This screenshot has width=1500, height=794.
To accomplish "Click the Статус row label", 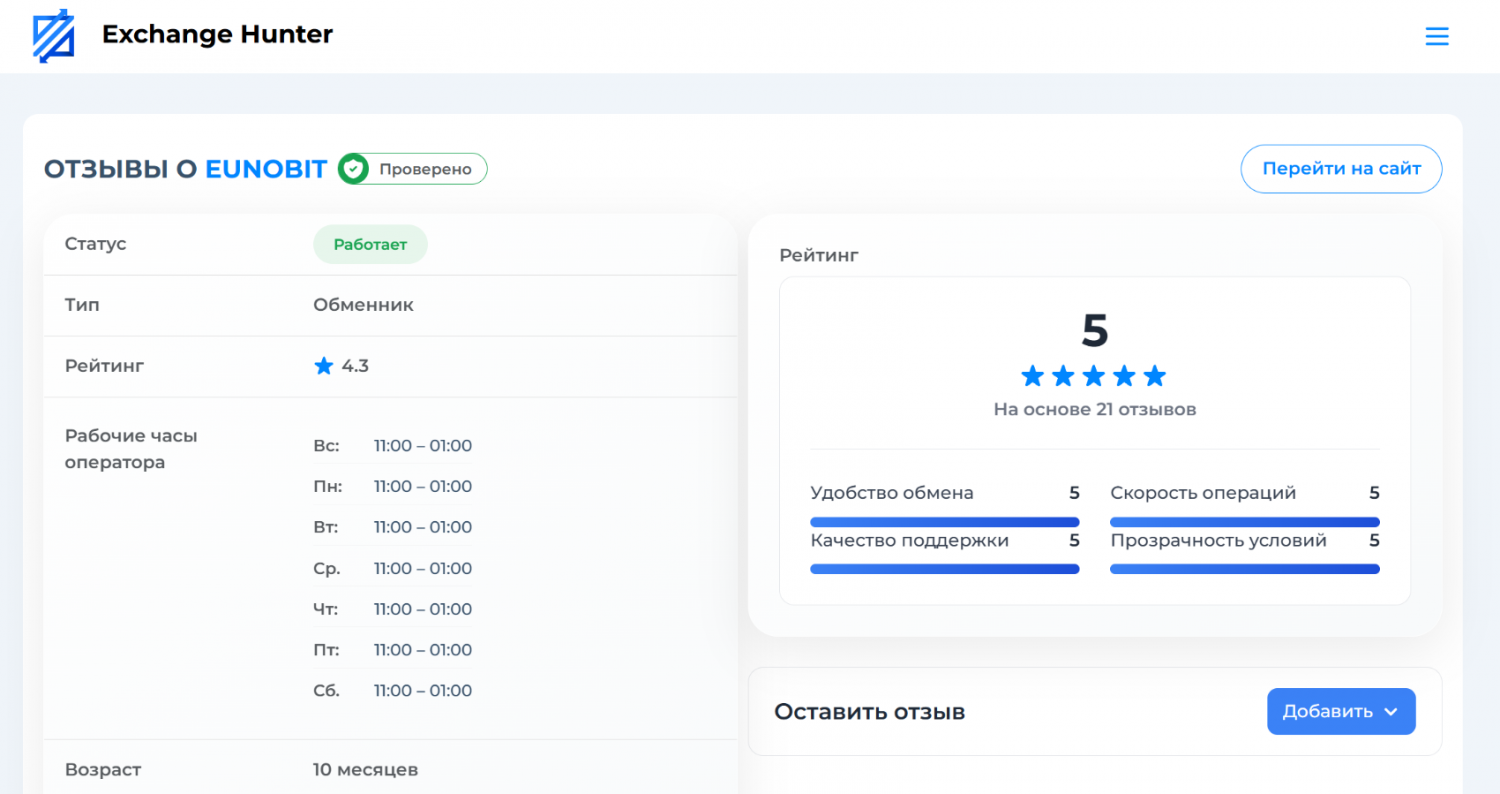I will tap(96, 244).
